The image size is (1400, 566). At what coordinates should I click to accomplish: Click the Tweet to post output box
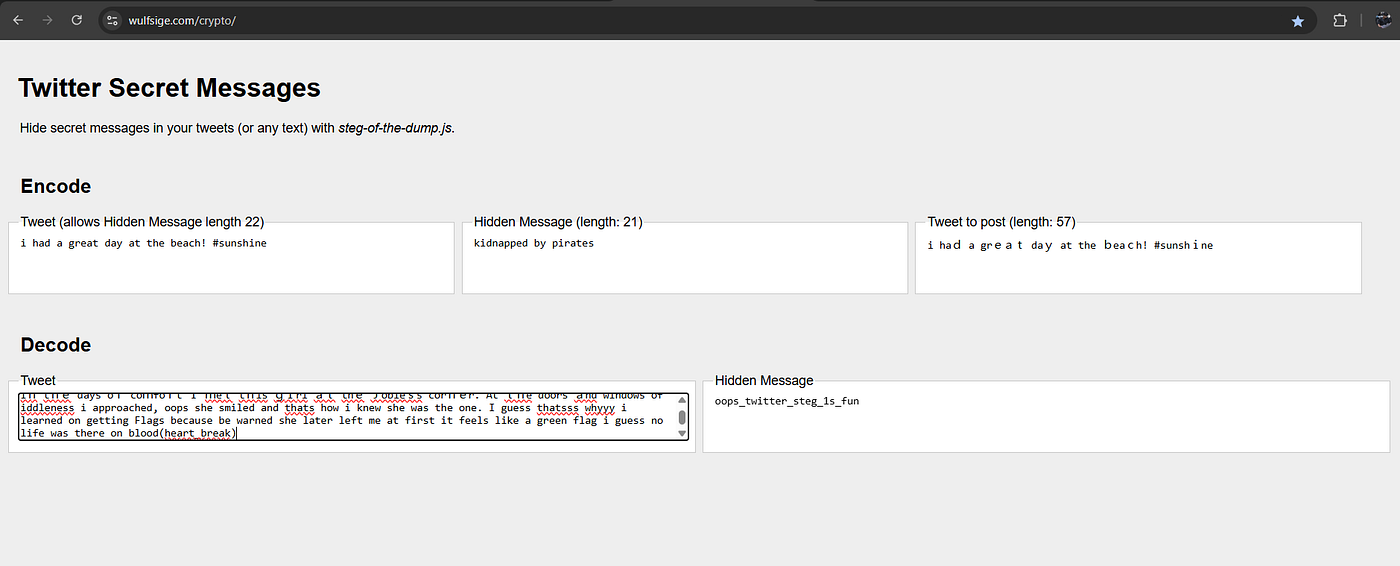(x=1138, y=258)
